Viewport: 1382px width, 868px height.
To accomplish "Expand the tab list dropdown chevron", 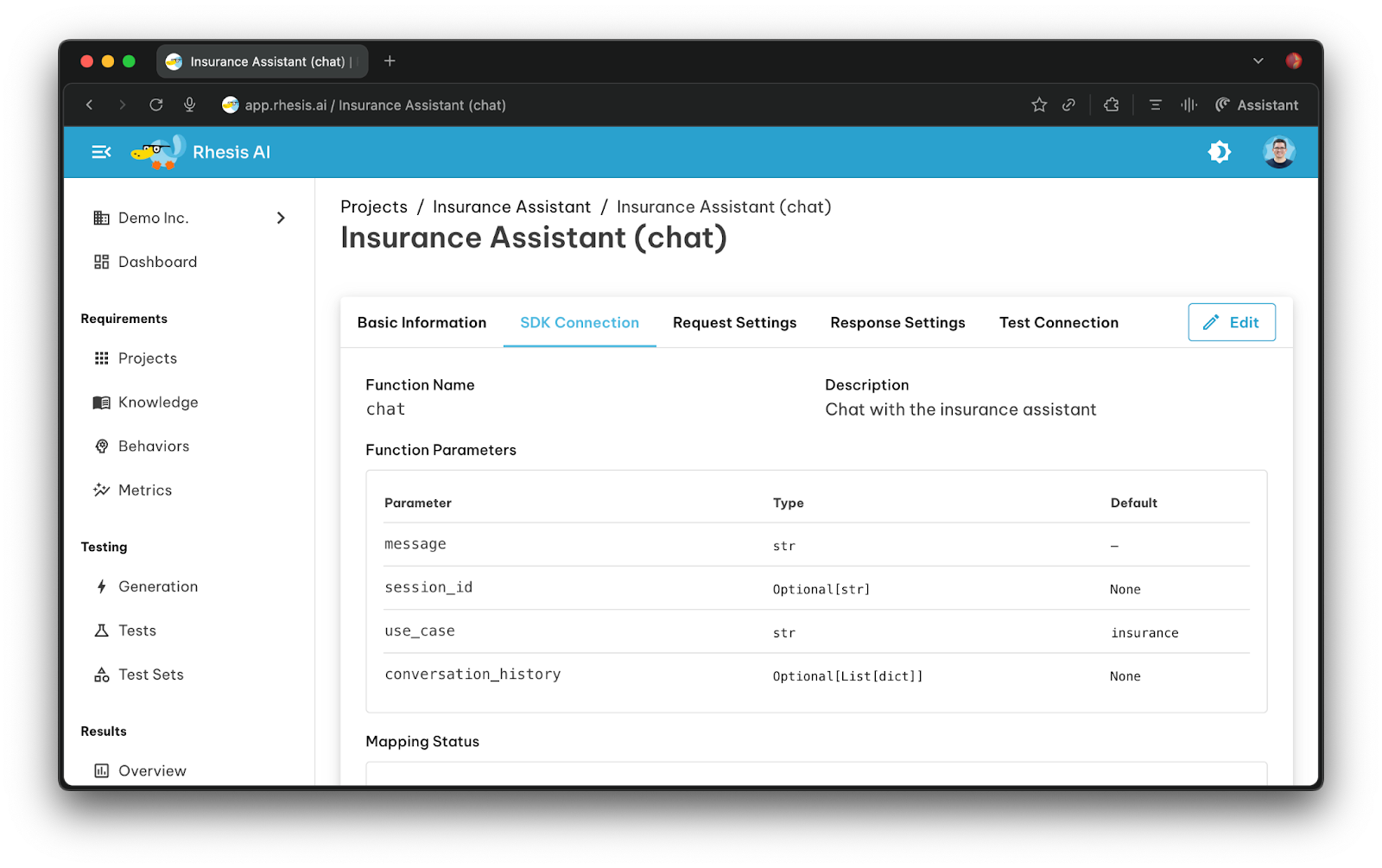I will [x=1258, y=60].
